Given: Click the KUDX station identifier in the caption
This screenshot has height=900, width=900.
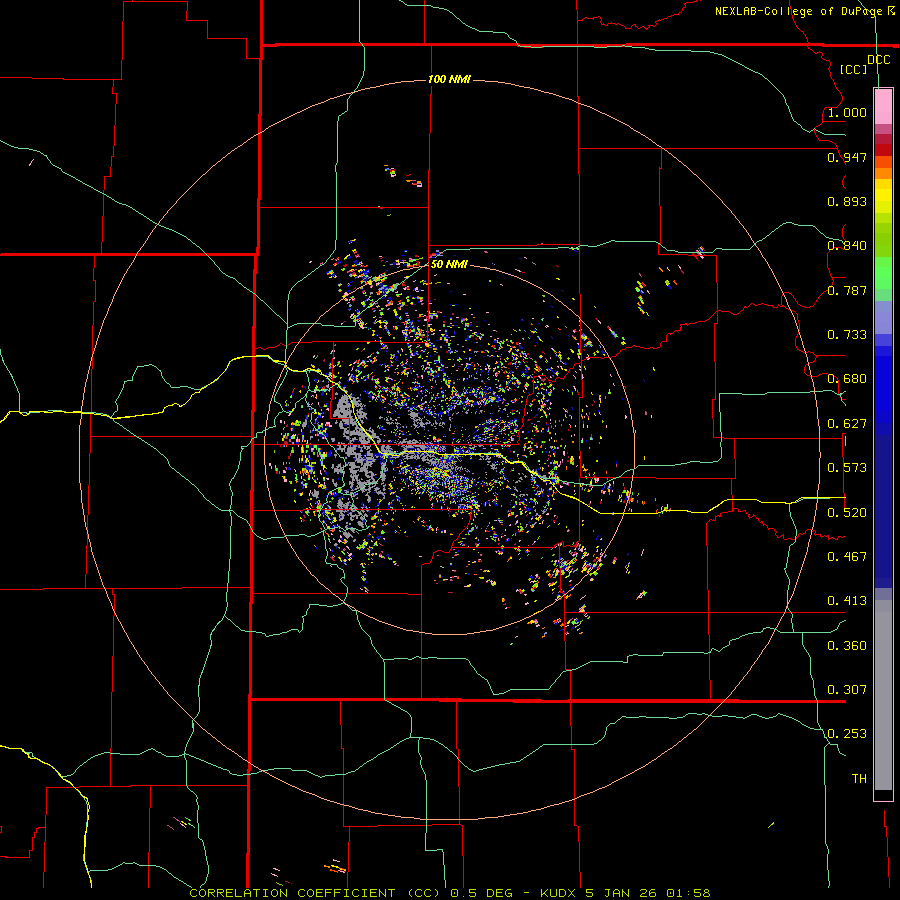Looking at the screenshot, I should pos(557,893).
